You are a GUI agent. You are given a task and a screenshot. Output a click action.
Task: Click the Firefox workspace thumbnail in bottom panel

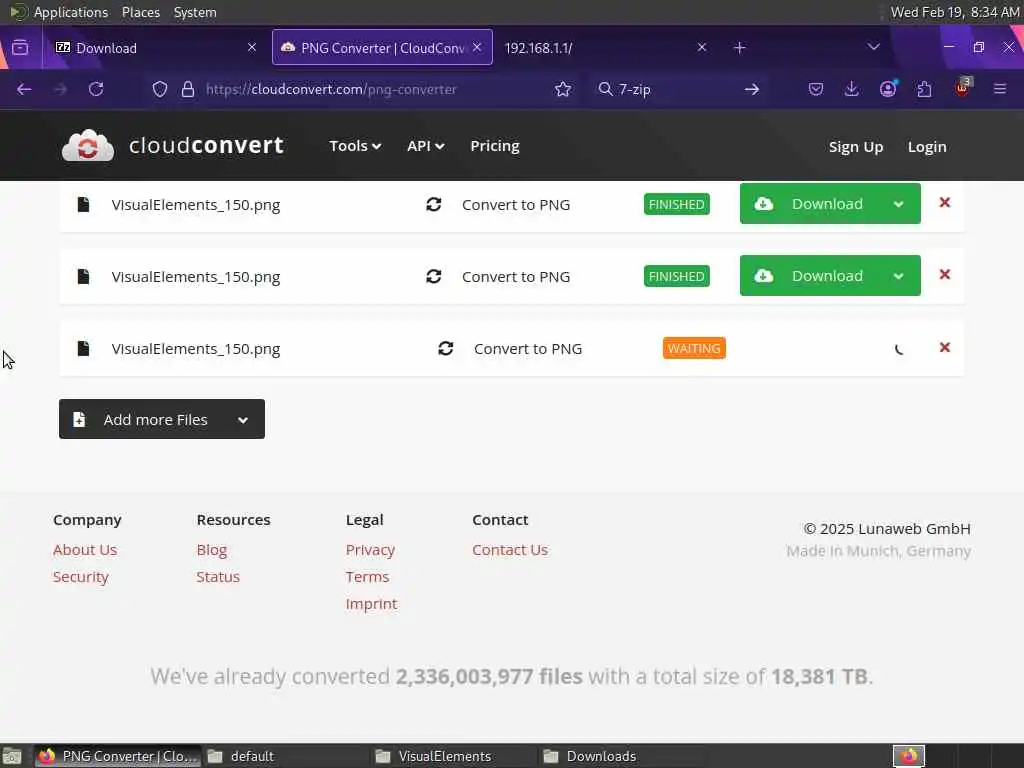[x=908, y=756]
